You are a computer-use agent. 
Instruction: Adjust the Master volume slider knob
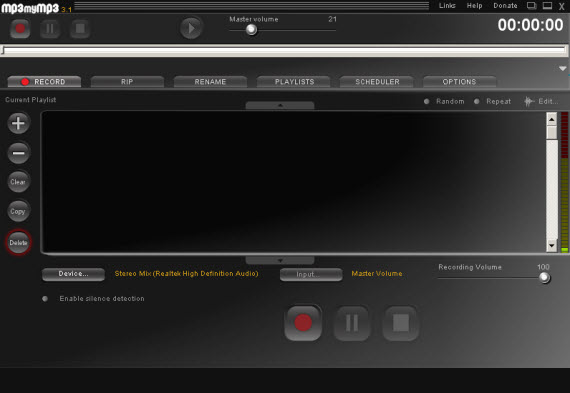(x=251, y=30)
